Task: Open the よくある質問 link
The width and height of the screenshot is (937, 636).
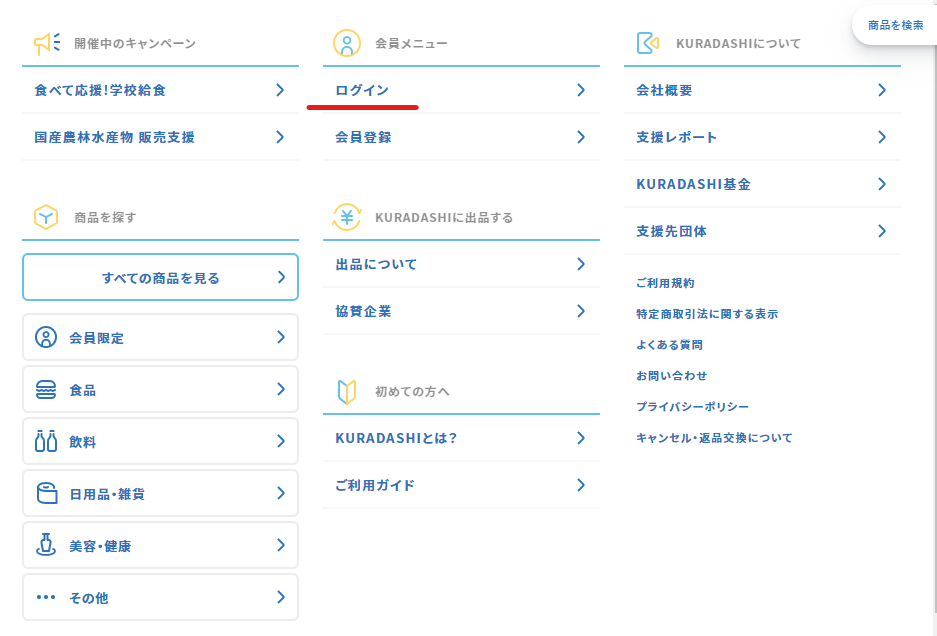Action: 669,345
